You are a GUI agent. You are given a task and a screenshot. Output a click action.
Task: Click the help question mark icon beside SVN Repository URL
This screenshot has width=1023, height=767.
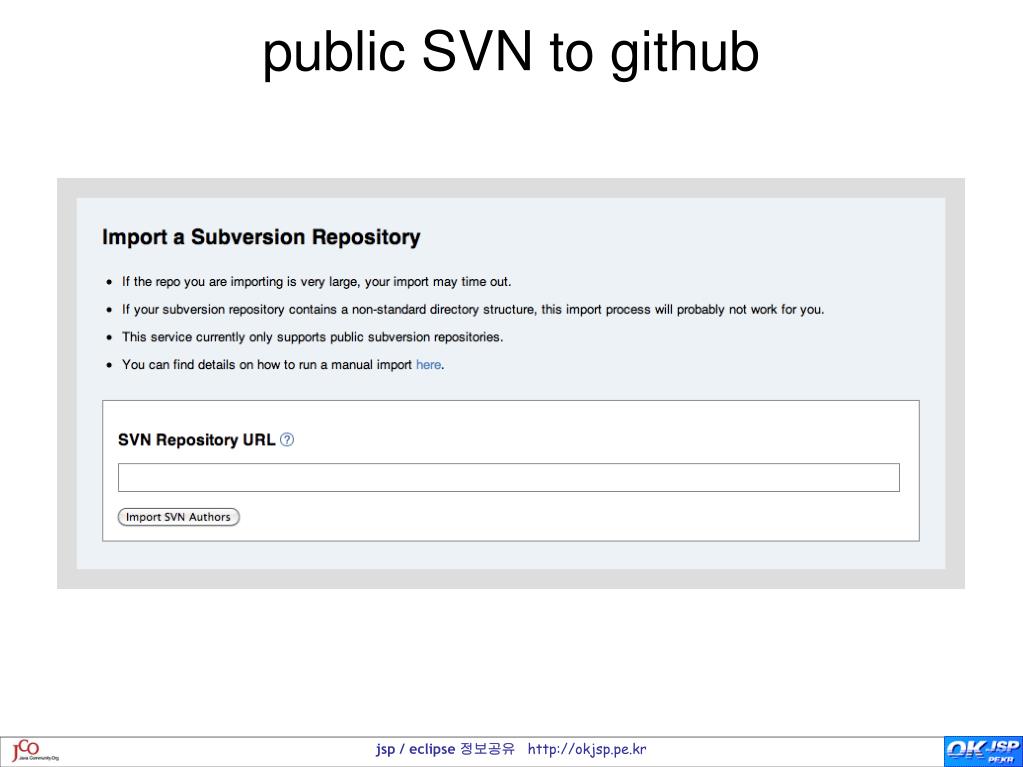287,440
